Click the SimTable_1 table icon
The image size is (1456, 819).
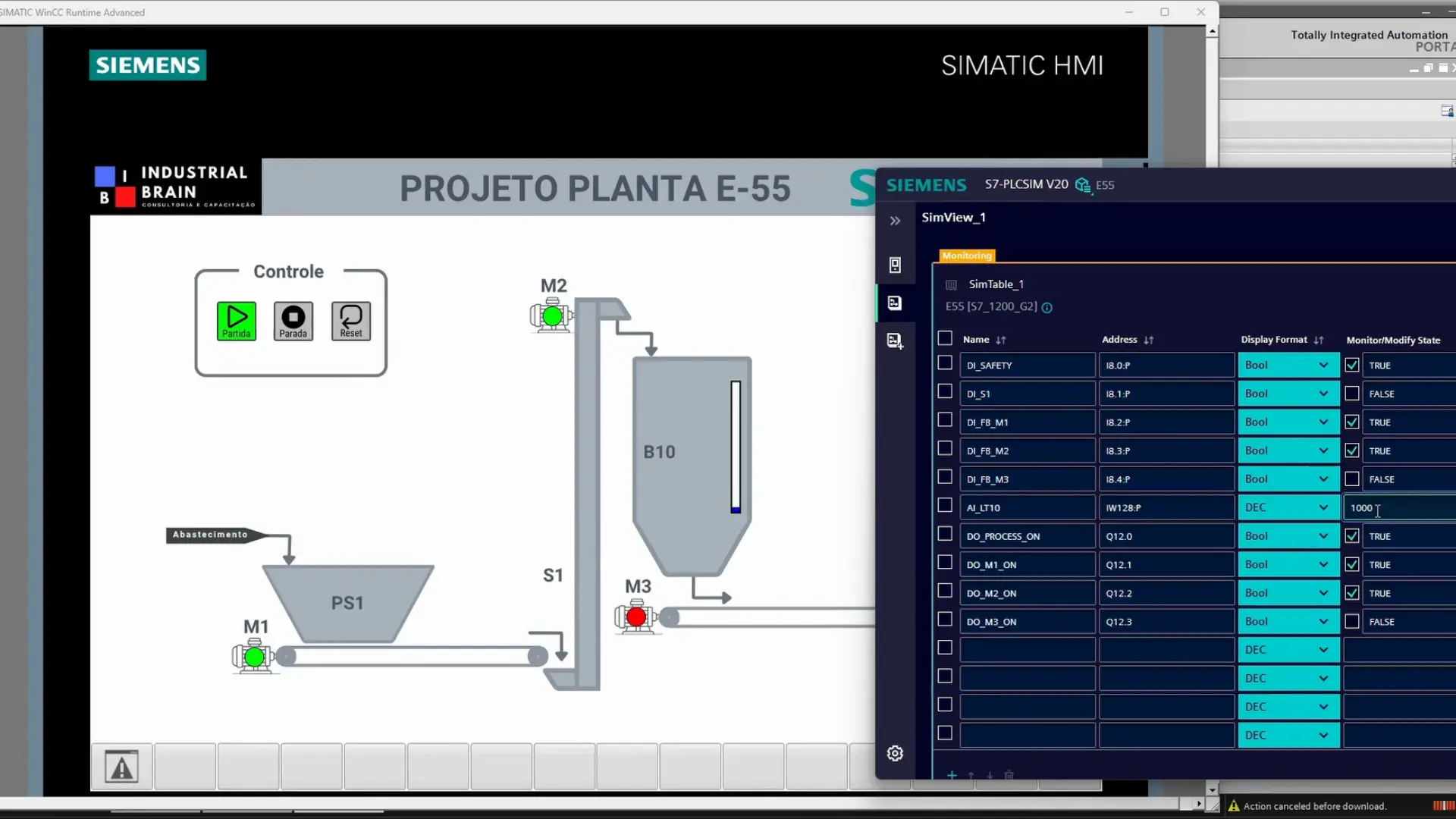tap(952, 285)
